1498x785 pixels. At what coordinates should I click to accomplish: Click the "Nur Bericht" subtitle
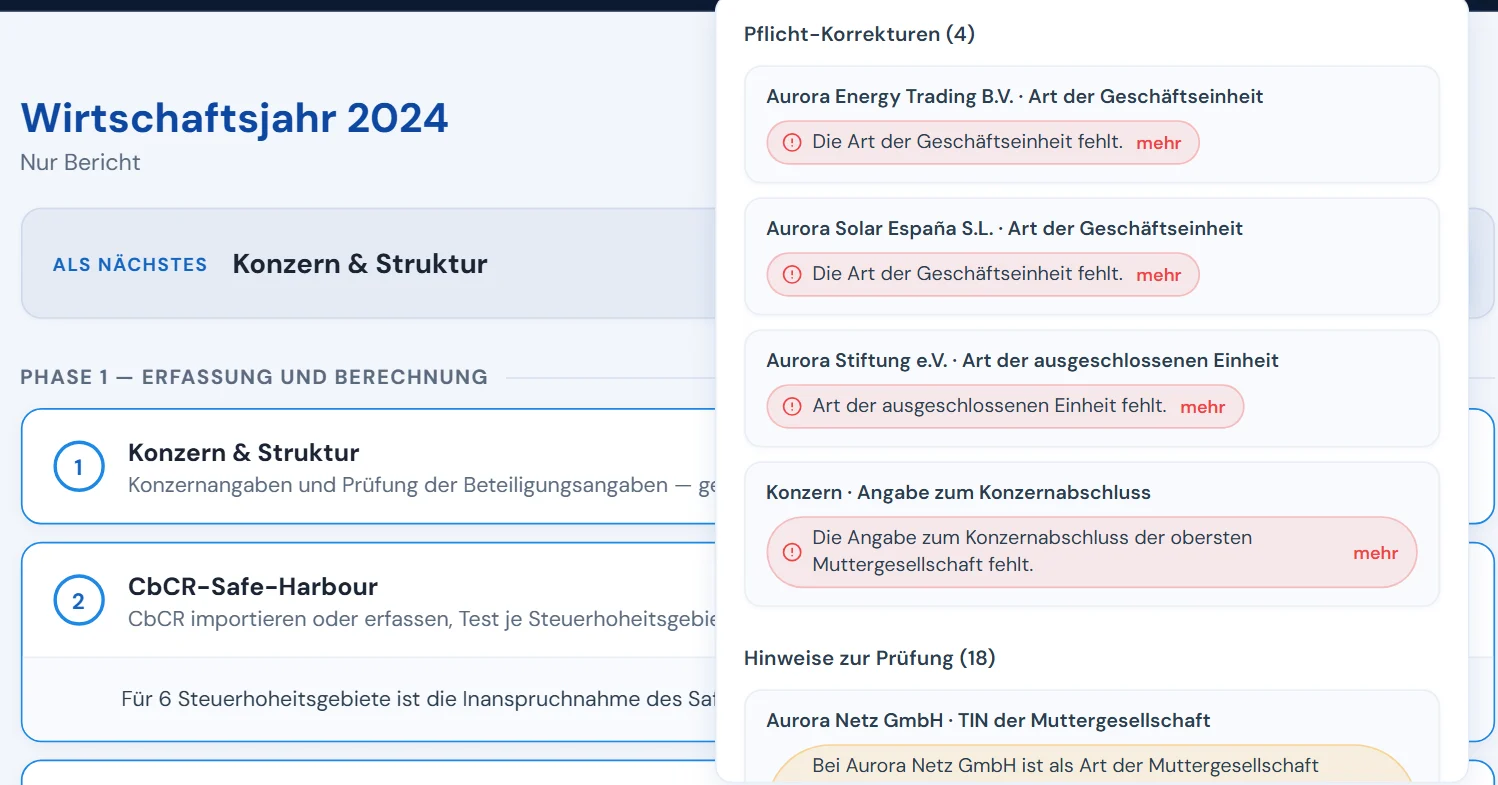81,162
